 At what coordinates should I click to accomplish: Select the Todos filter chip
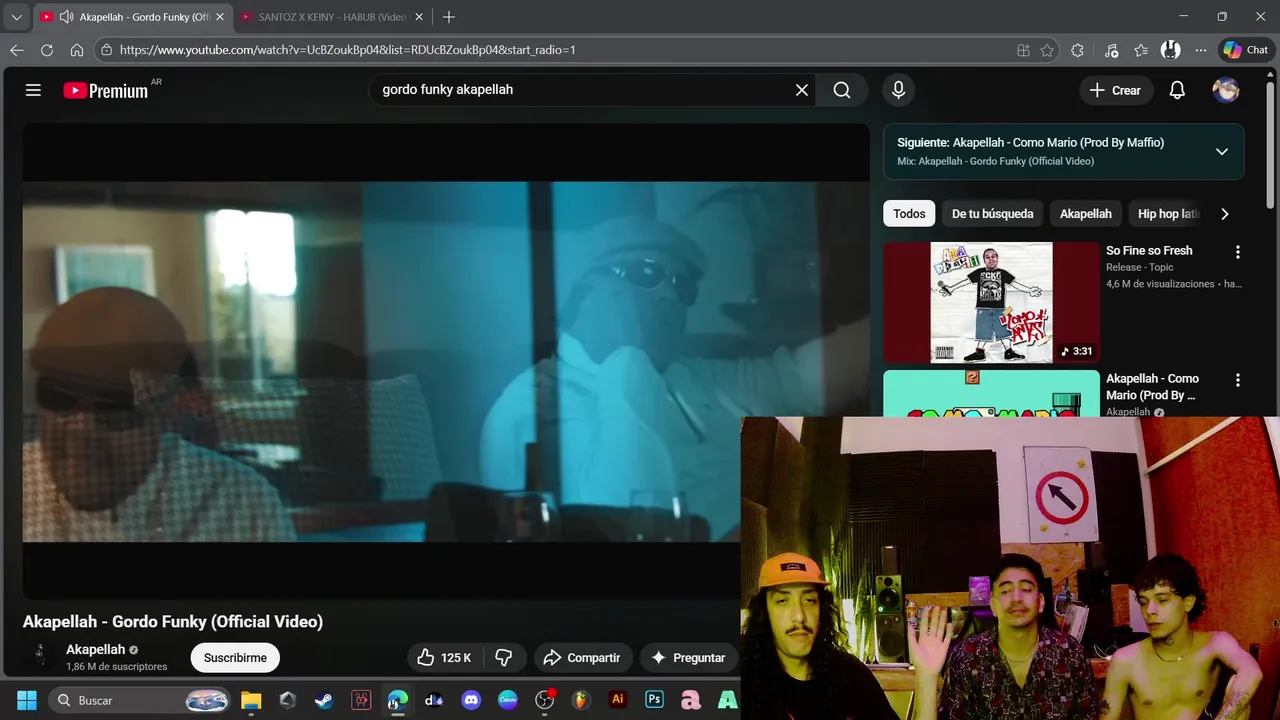click(909, 214)
